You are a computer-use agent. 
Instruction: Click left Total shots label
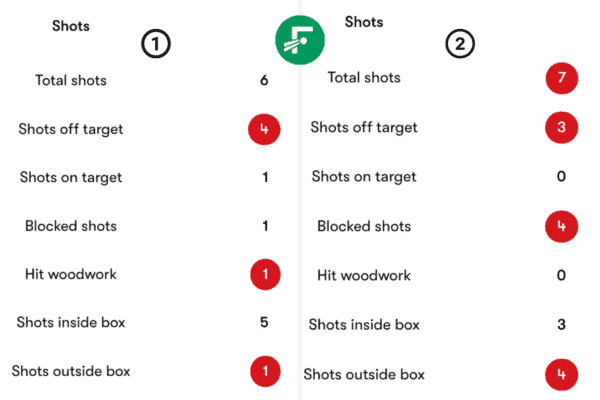[x=71, y=80]
